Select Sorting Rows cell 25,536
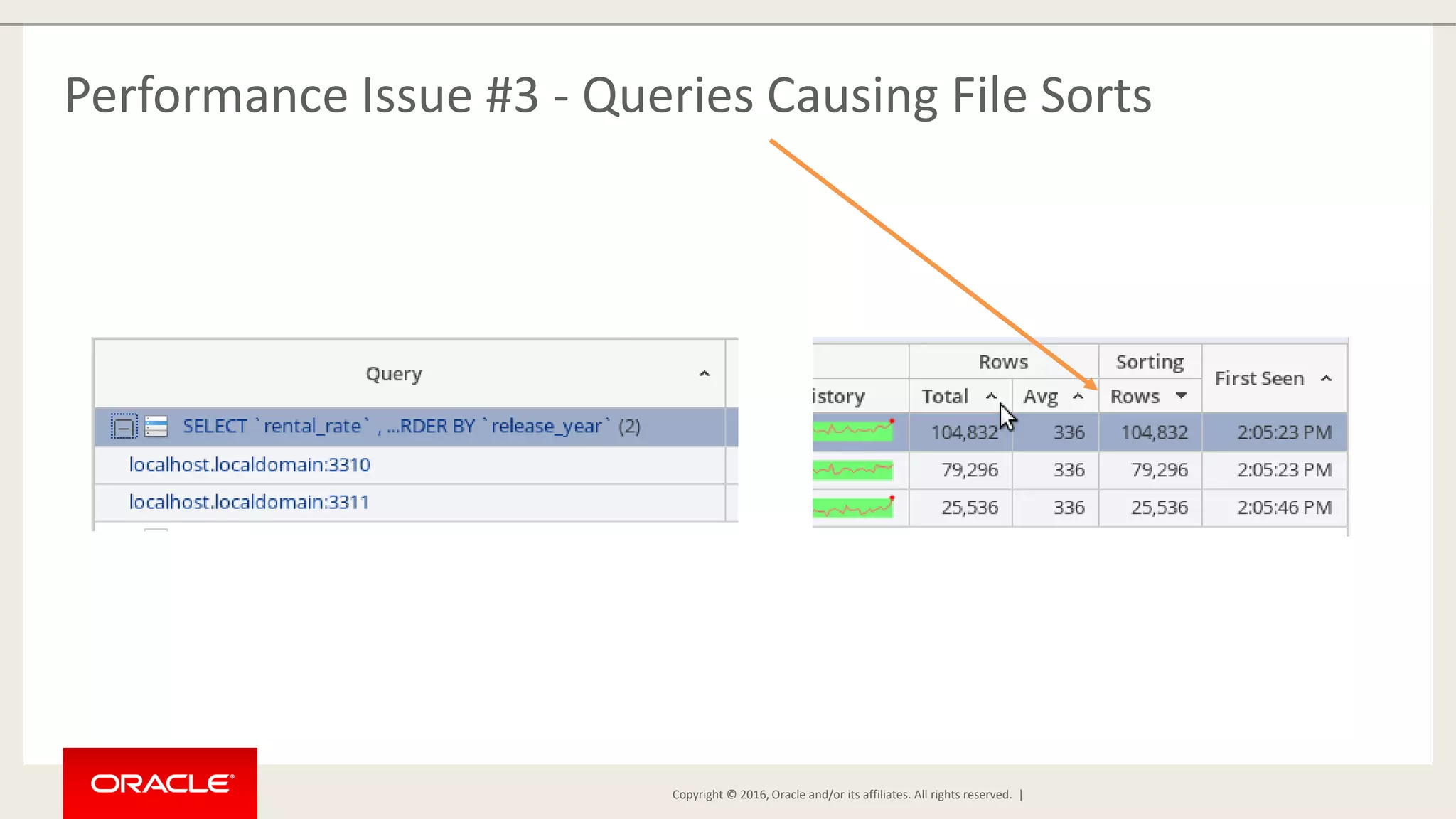 click(x=1150, y=508)
